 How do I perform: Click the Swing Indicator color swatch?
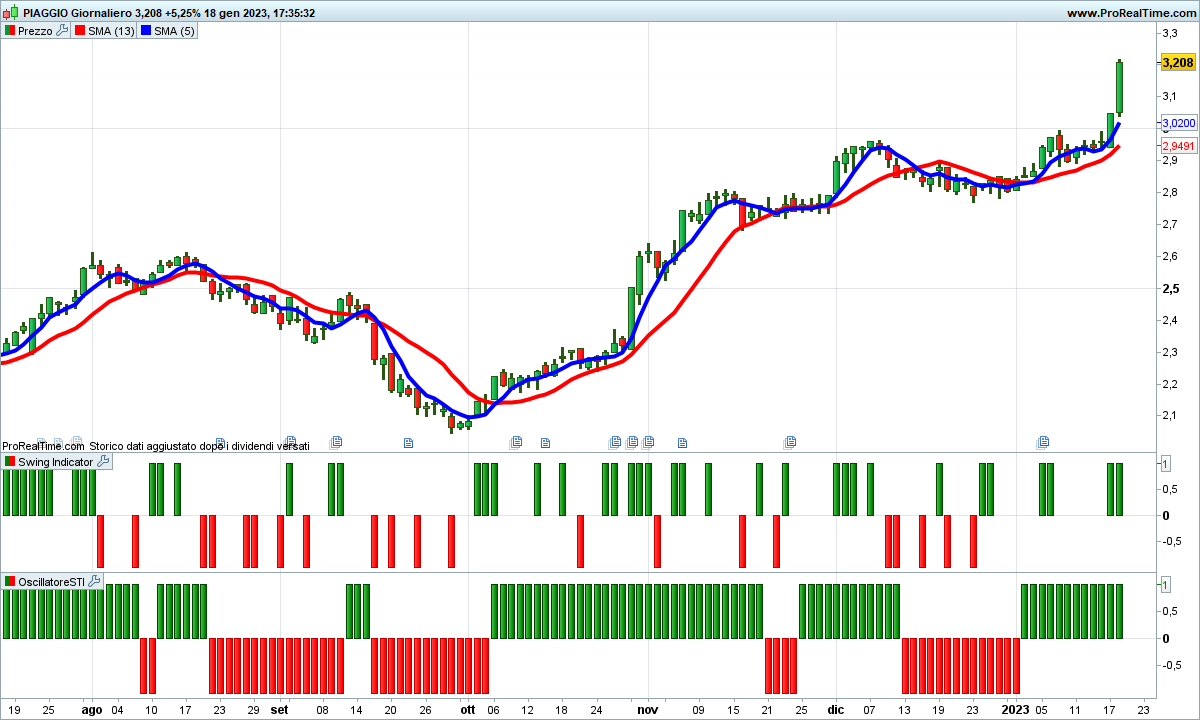tap(10, 462)
